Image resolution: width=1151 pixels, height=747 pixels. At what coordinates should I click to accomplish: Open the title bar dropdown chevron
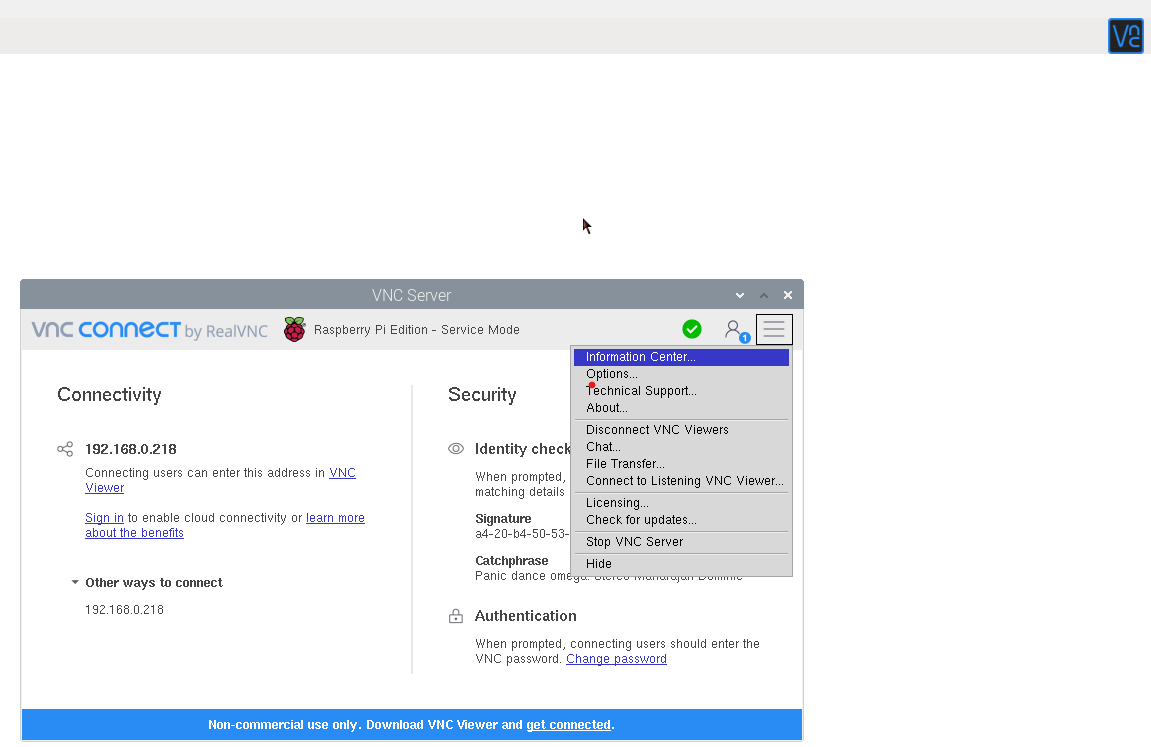click(740, 295)
